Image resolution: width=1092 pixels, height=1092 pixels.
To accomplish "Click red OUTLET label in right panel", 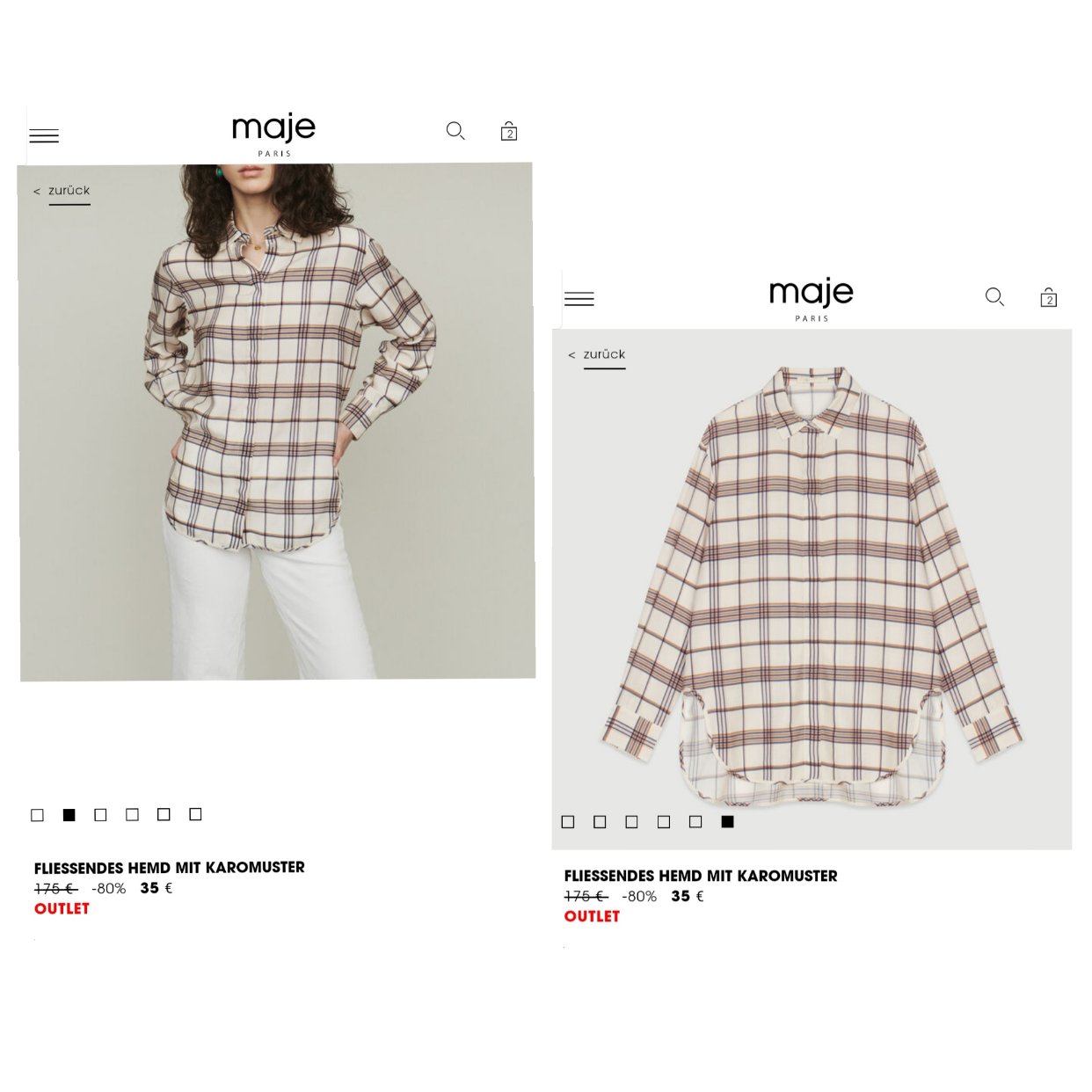I will (592, 916).
